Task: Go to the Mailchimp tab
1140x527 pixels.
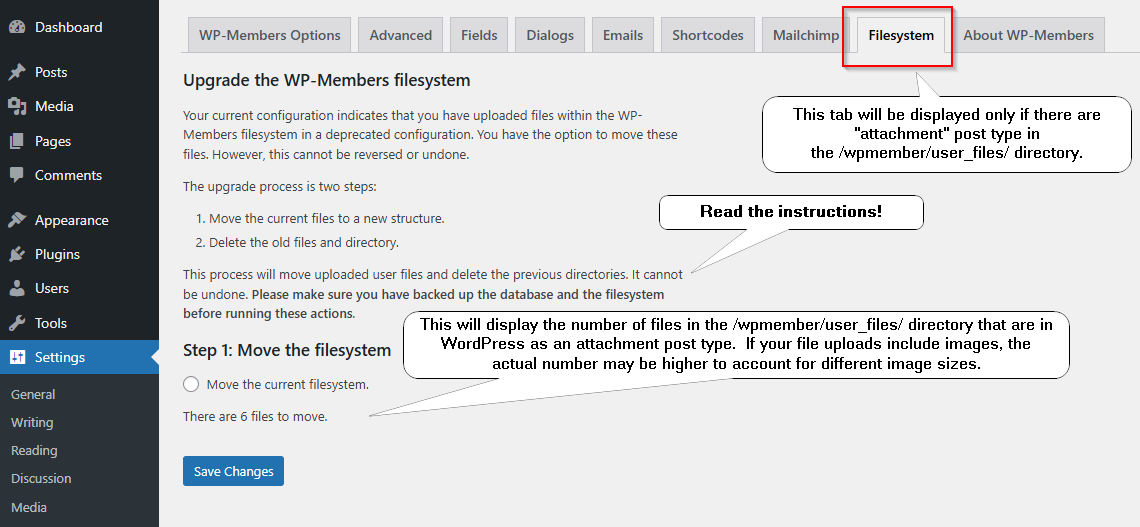Action: tap(806, 35)
